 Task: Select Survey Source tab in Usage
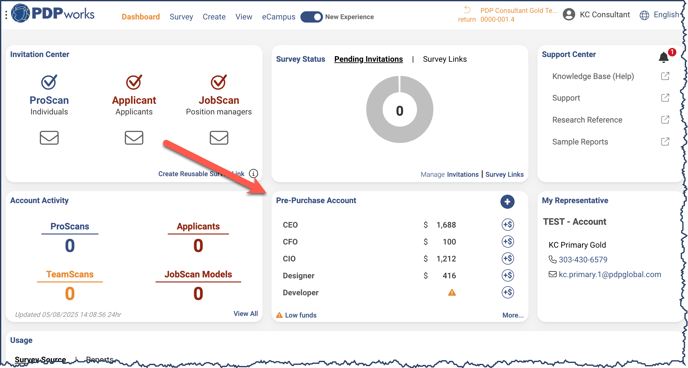coord(40,360)
